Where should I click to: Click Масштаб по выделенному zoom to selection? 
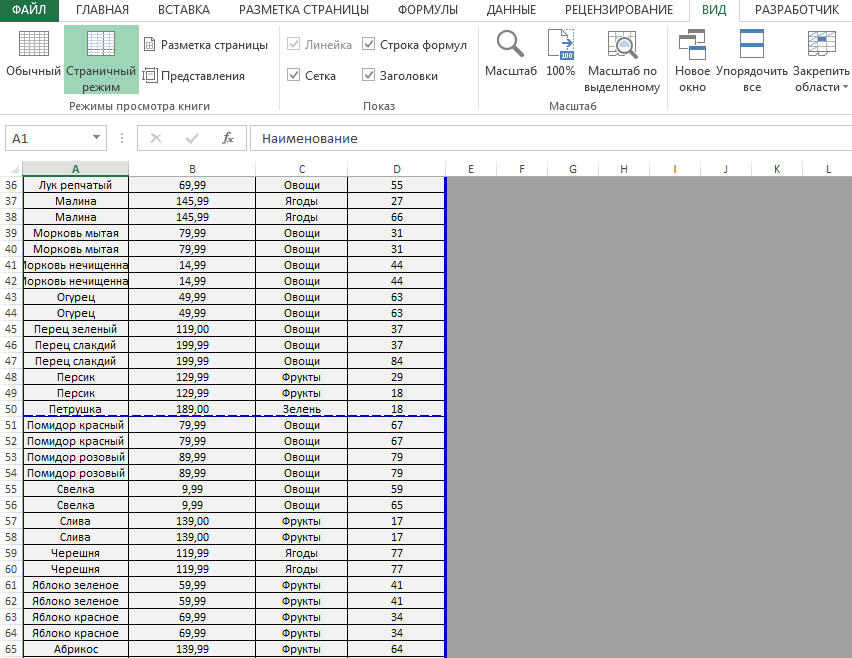click(623, 60)
